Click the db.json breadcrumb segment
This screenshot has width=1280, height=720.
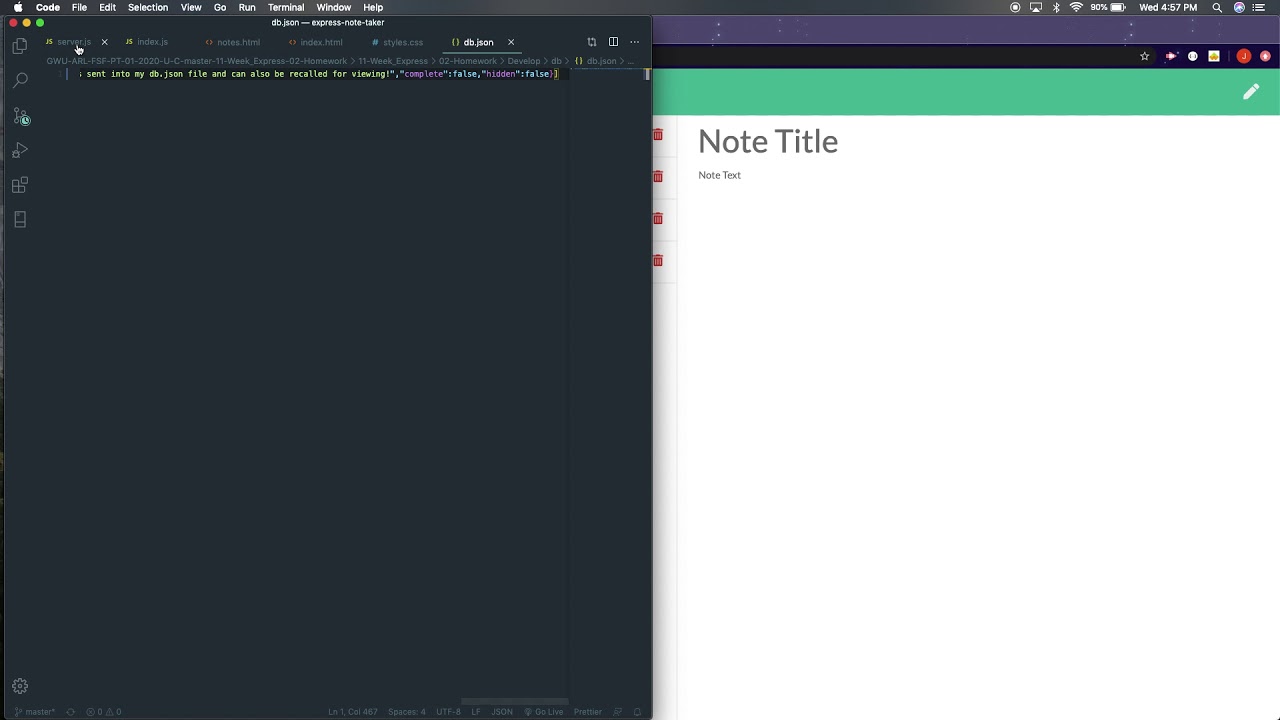601,61
